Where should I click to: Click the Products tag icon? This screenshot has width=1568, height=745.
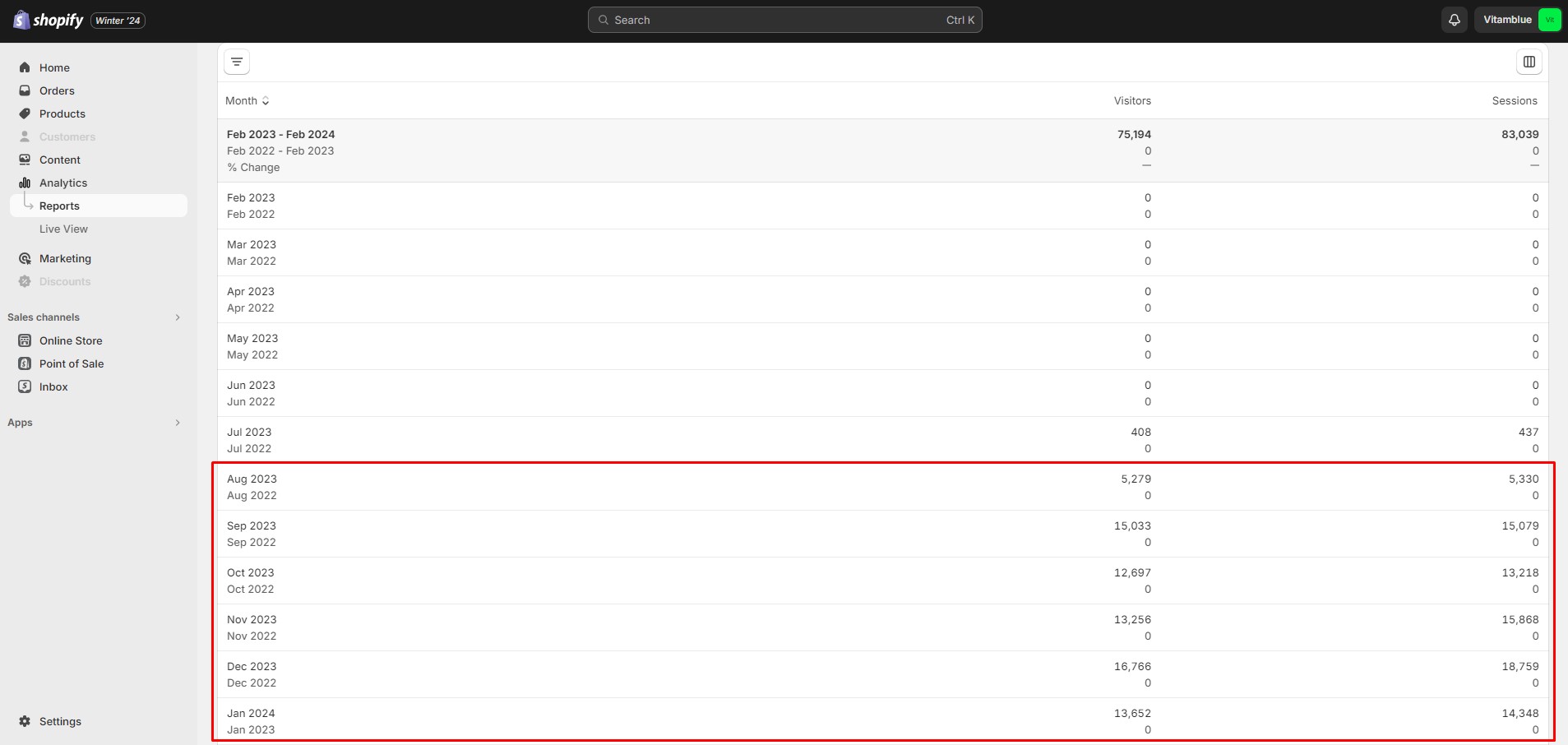25,113
